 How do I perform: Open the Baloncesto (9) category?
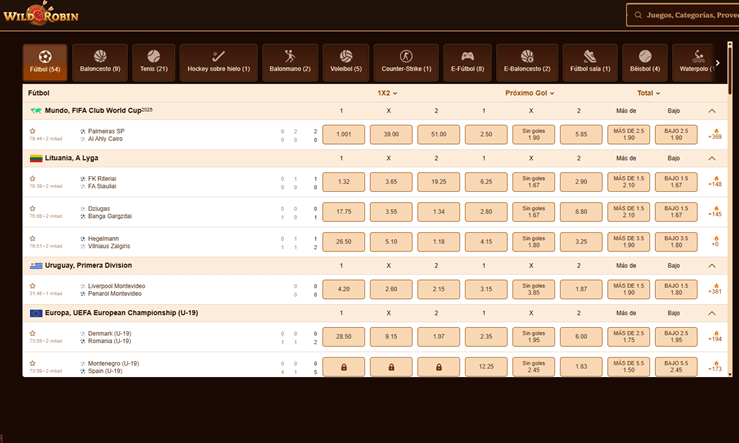100,62
